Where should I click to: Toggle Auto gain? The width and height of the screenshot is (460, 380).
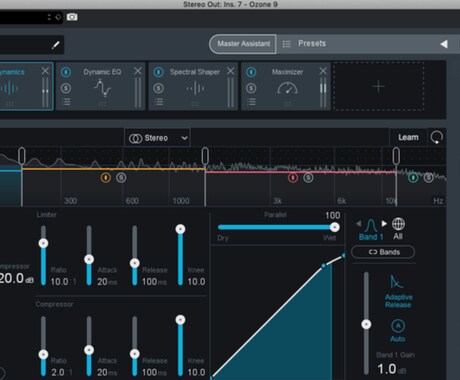point(398,330)
